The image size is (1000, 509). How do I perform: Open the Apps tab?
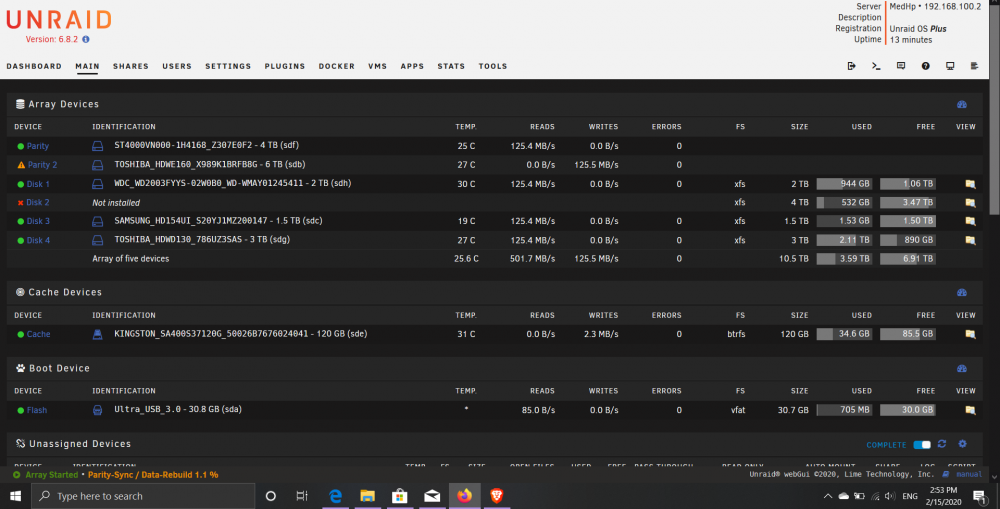[412, 66]
